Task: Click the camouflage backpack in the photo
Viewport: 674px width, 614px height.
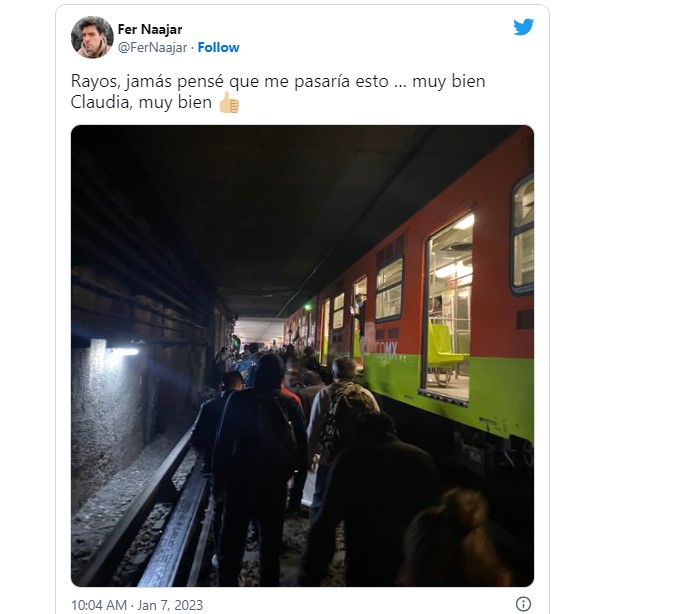Action: (x=343, y=418)
